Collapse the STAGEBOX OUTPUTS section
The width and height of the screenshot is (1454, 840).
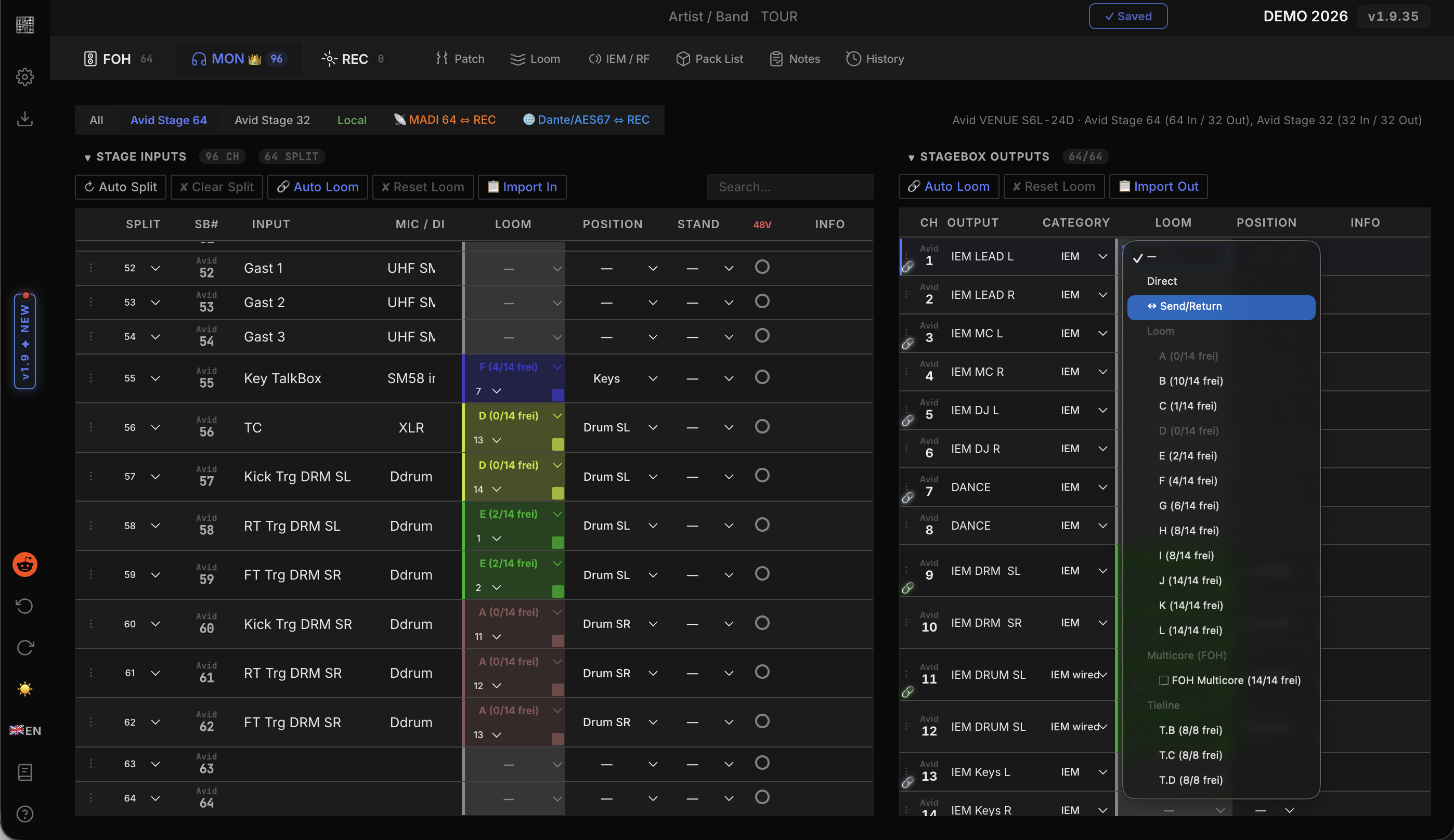pyautogui.click(x=911, y=157)
